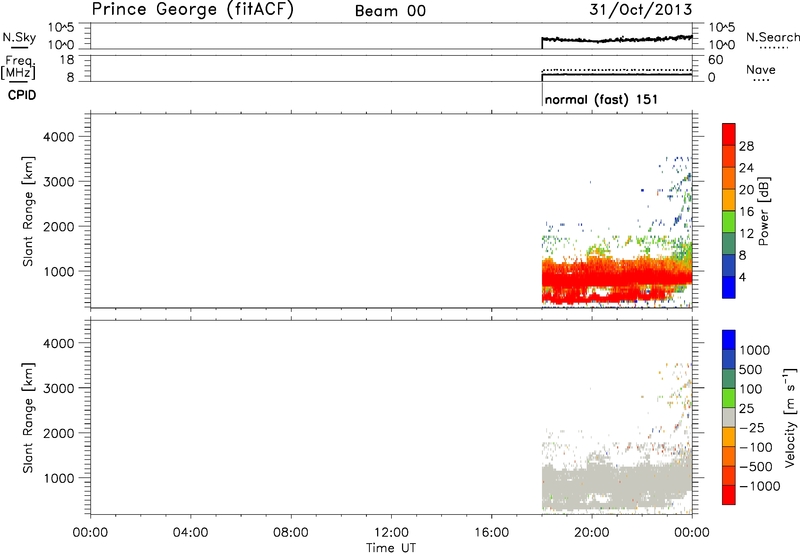Viewport: 800px width, 554px height.
Task: Click the '2000' range tick in velocity panel
Action: [58, 433]
